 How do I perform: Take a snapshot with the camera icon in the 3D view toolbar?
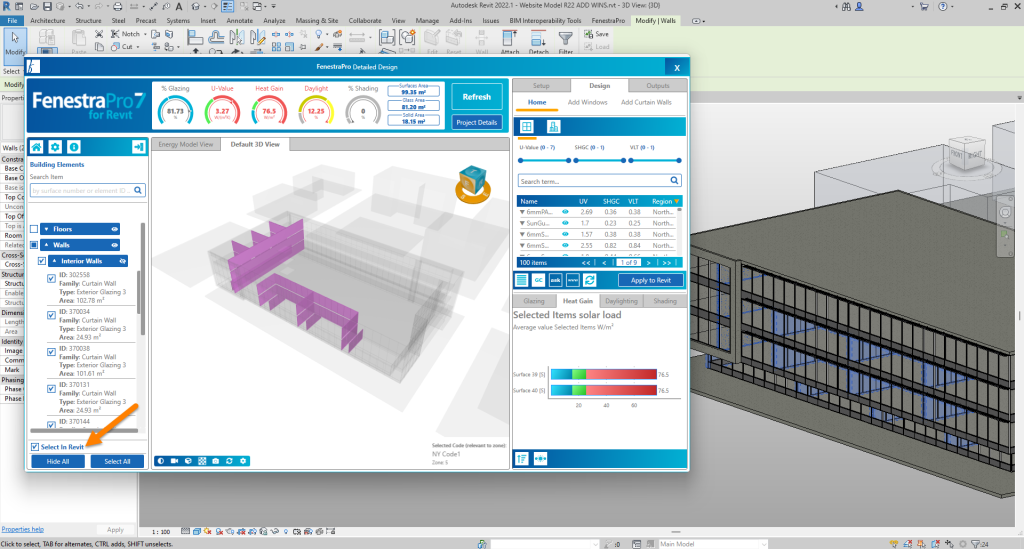click(216, 461)
